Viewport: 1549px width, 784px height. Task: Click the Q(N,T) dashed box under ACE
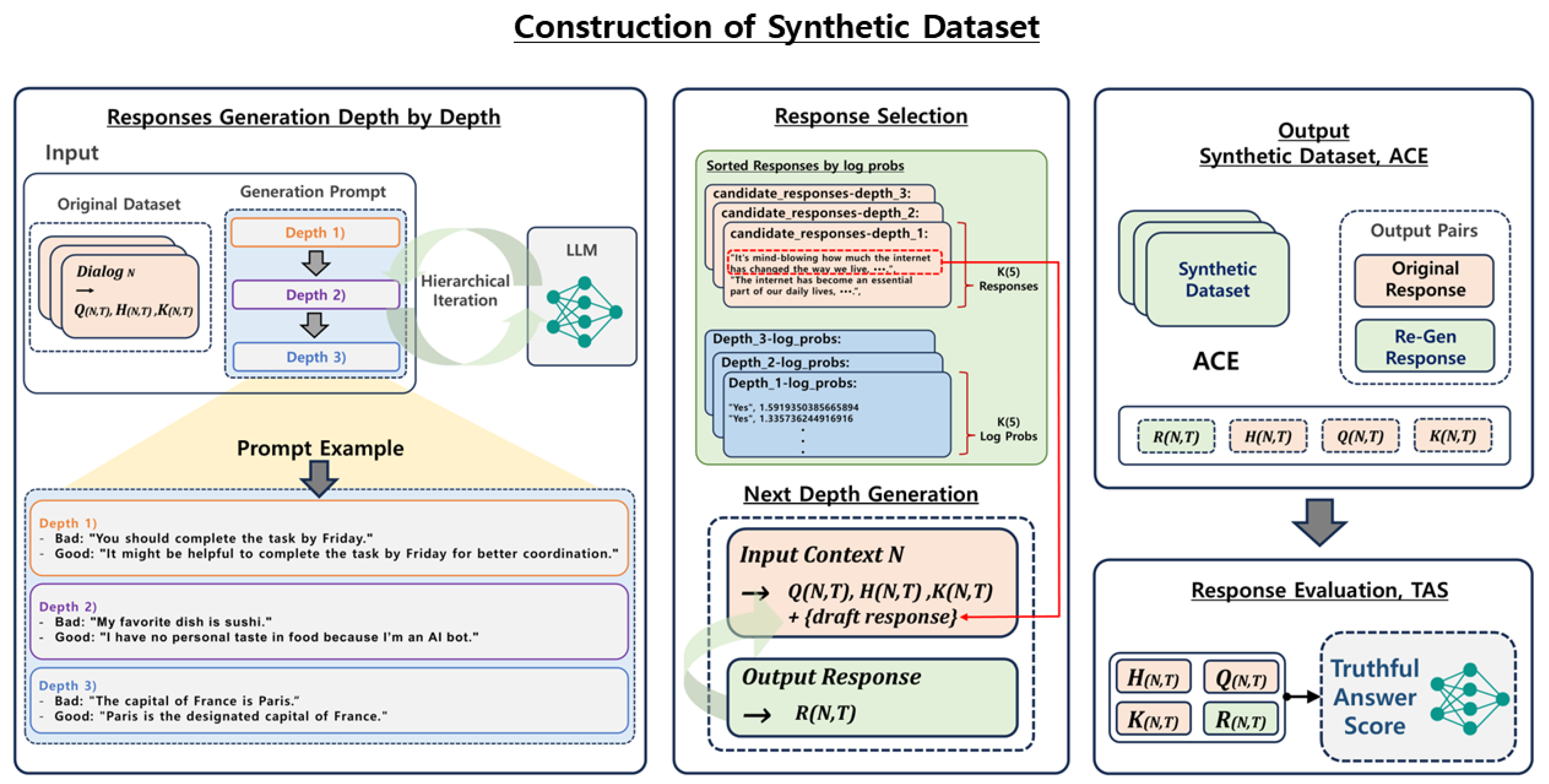(x=1360, y=436)
